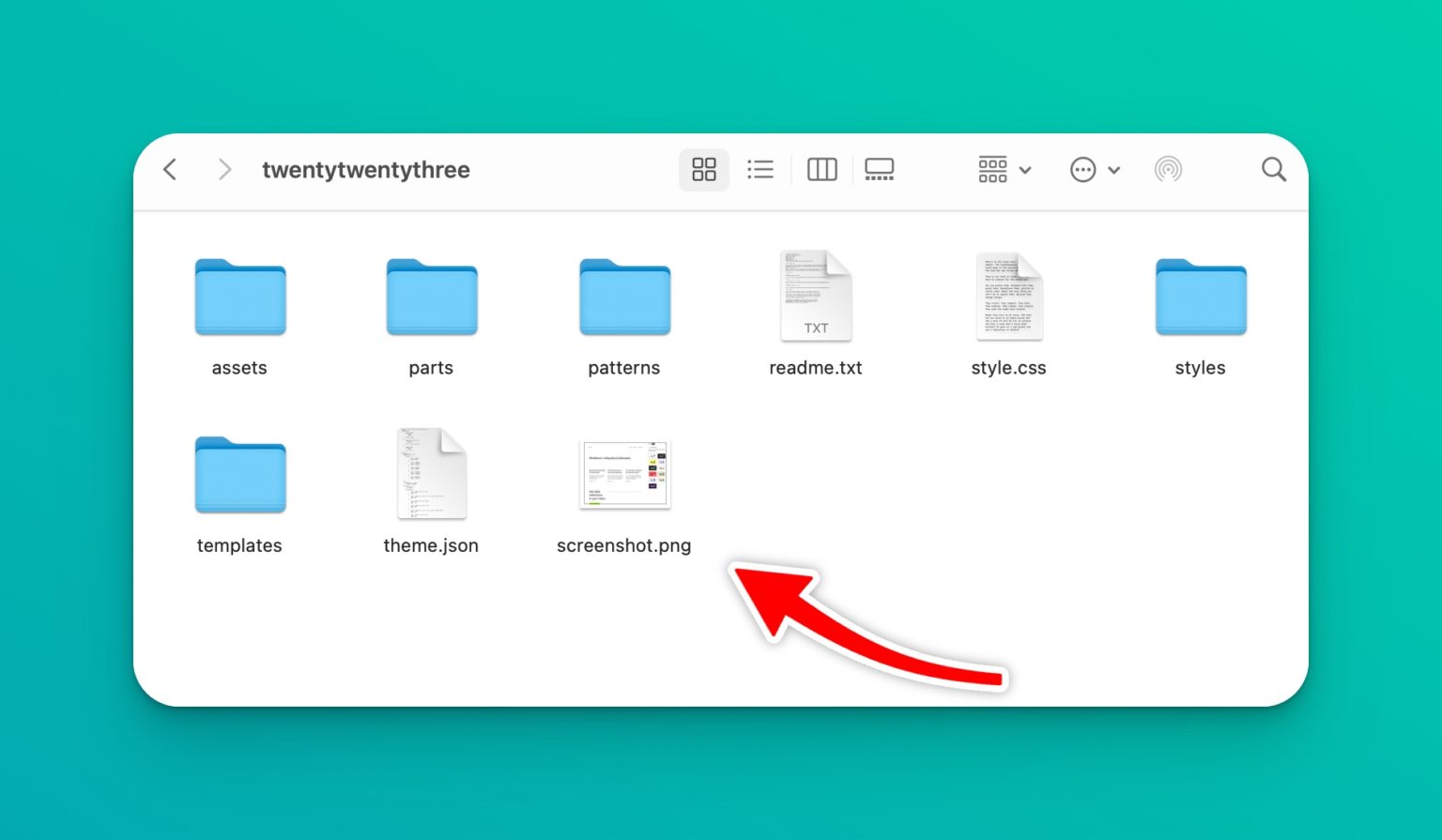Open the group-by options dropdown
This screenshot has height=840, width=1442.
coord(1005,170)
